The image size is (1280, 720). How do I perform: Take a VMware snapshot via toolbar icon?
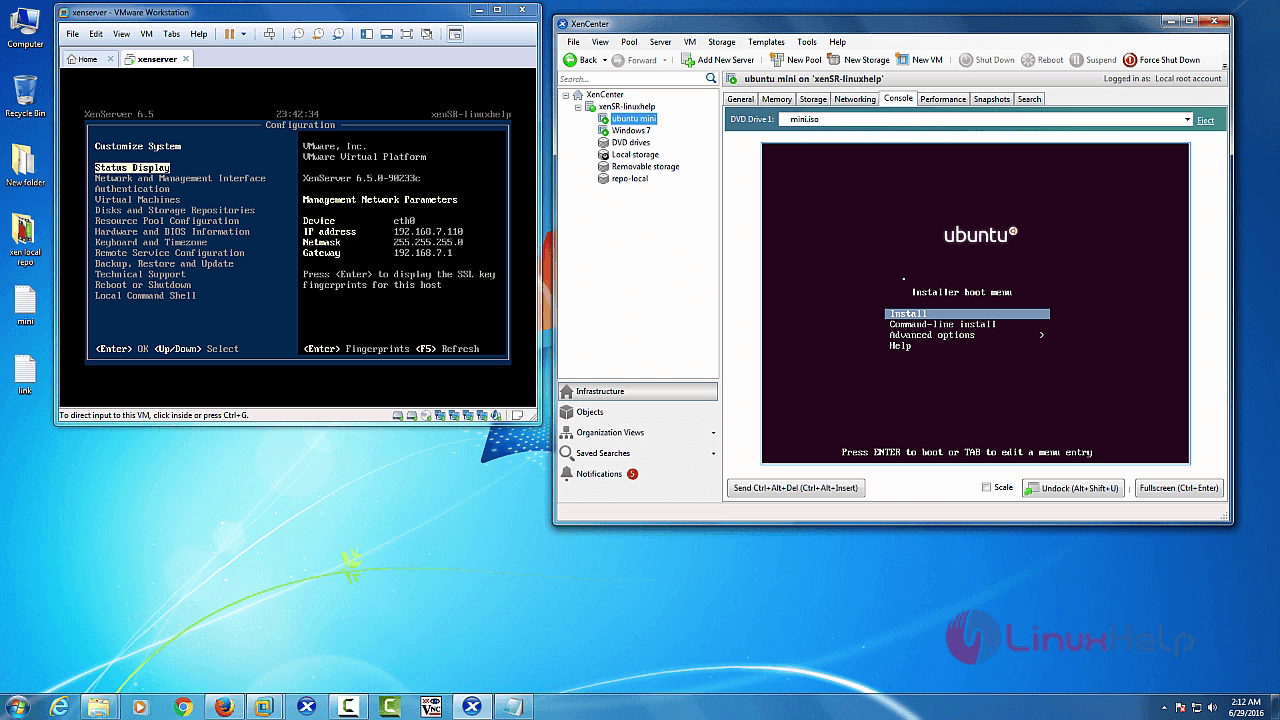point(298,34)
